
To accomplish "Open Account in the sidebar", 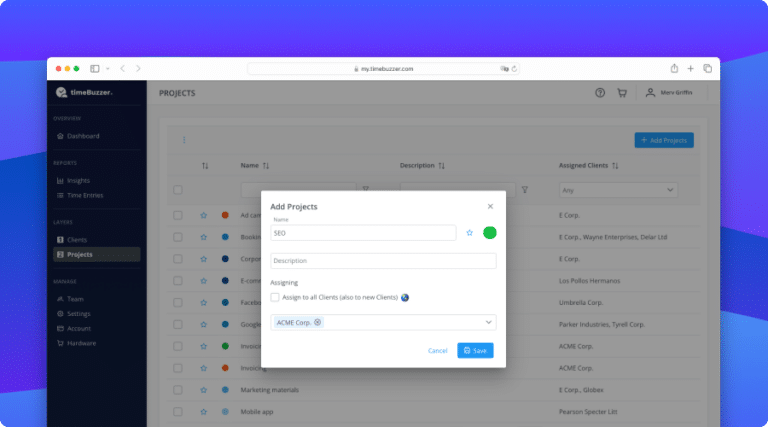I will coord(73,329).
